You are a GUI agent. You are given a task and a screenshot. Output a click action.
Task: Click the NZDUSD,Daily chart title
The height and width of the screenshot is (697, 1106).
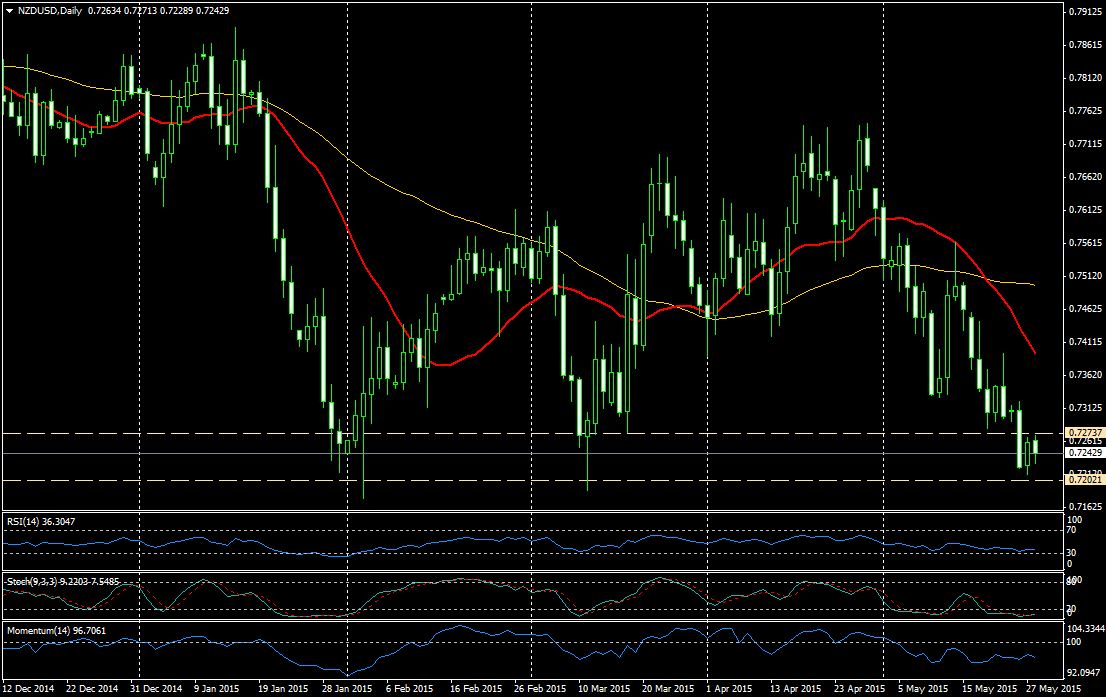pos(46,9)
